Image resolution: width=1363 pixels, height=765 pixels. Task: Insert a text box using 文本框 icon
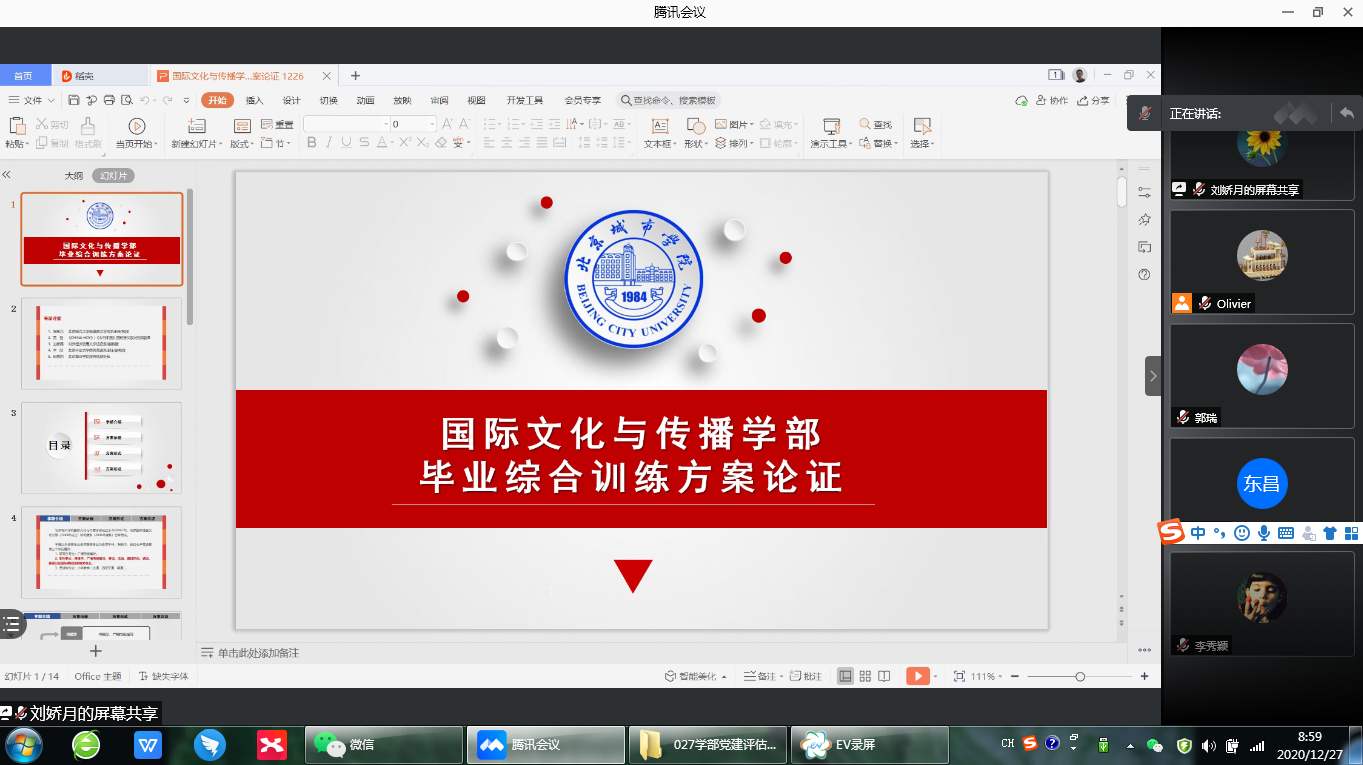(659, 126)
